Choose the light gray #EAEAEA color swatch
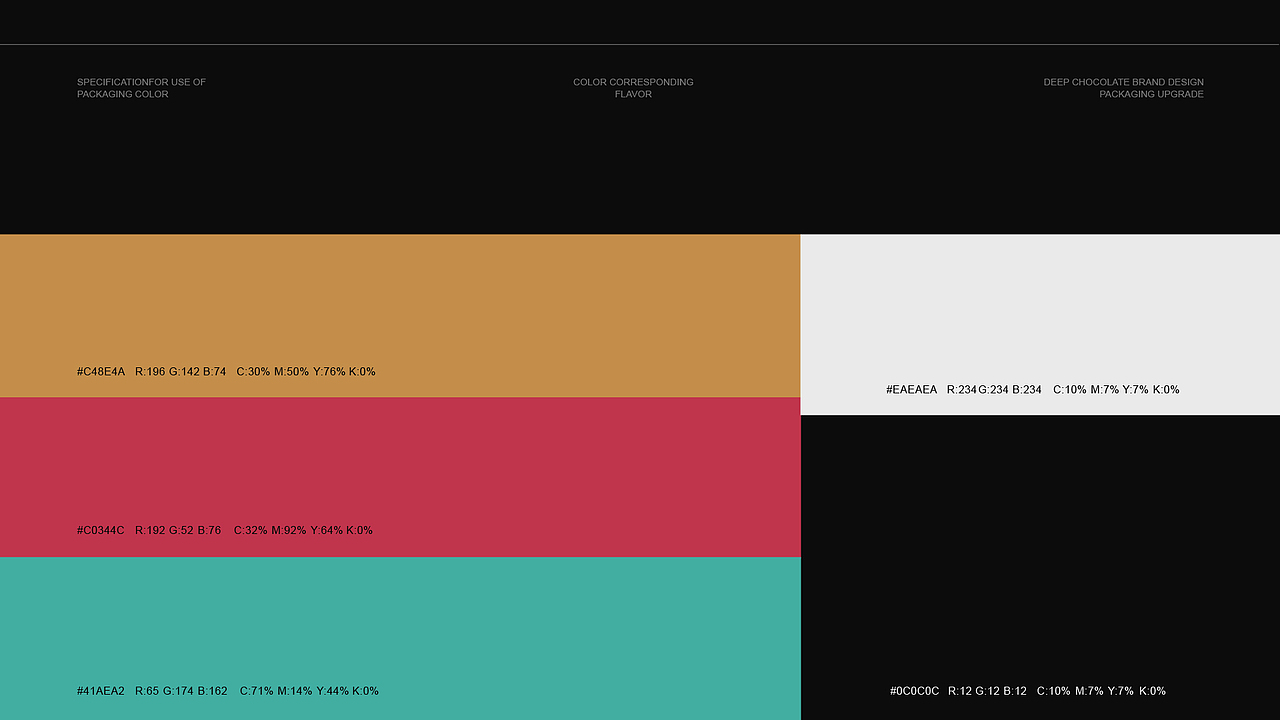This screenshot has height=720, width=1280. coord(1040,325)
